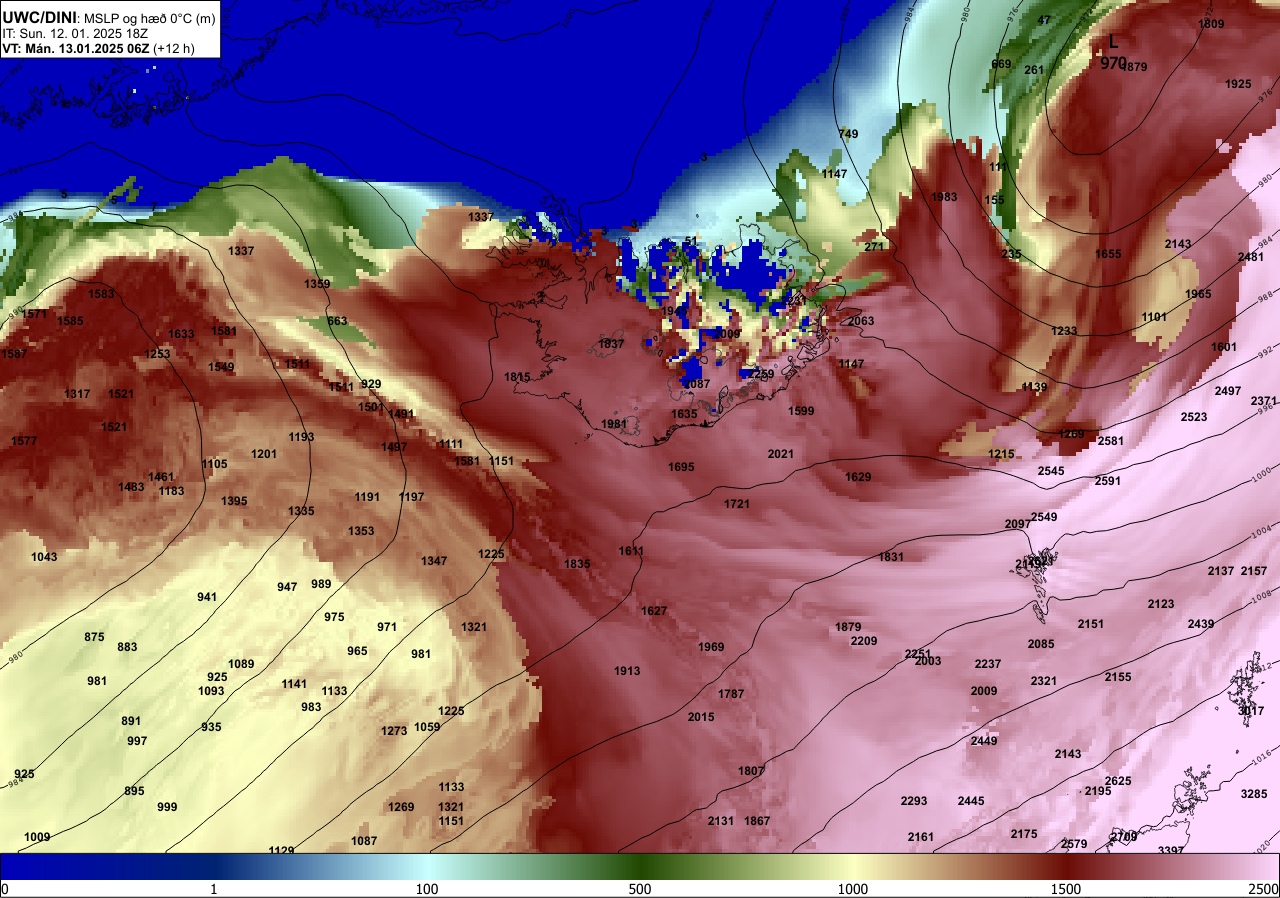The image size is (1280, 898).
Task: Click the value 1273
Action: [x=394, y=731]
